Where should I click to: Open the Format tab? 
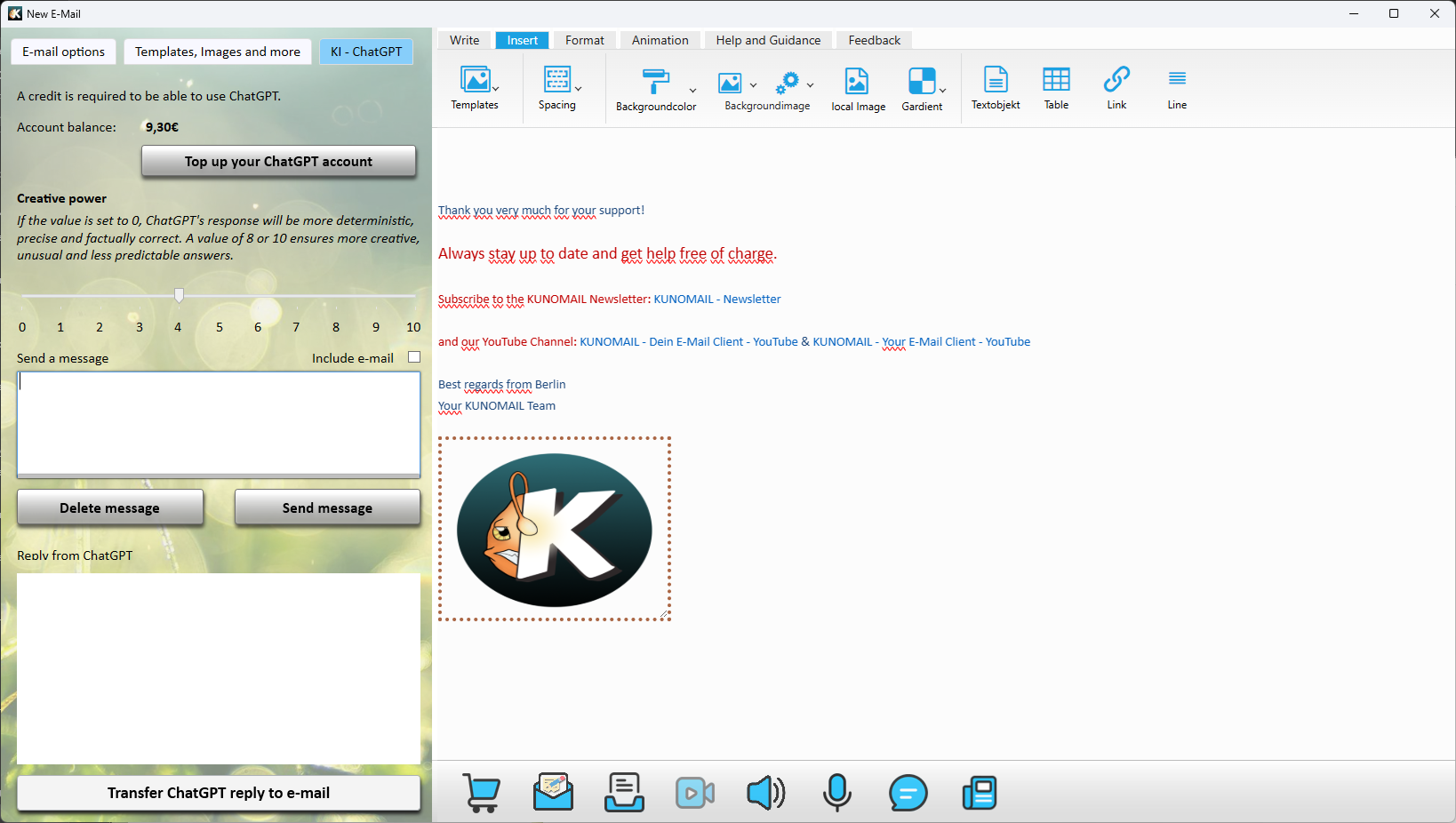(x=584, y=40)
